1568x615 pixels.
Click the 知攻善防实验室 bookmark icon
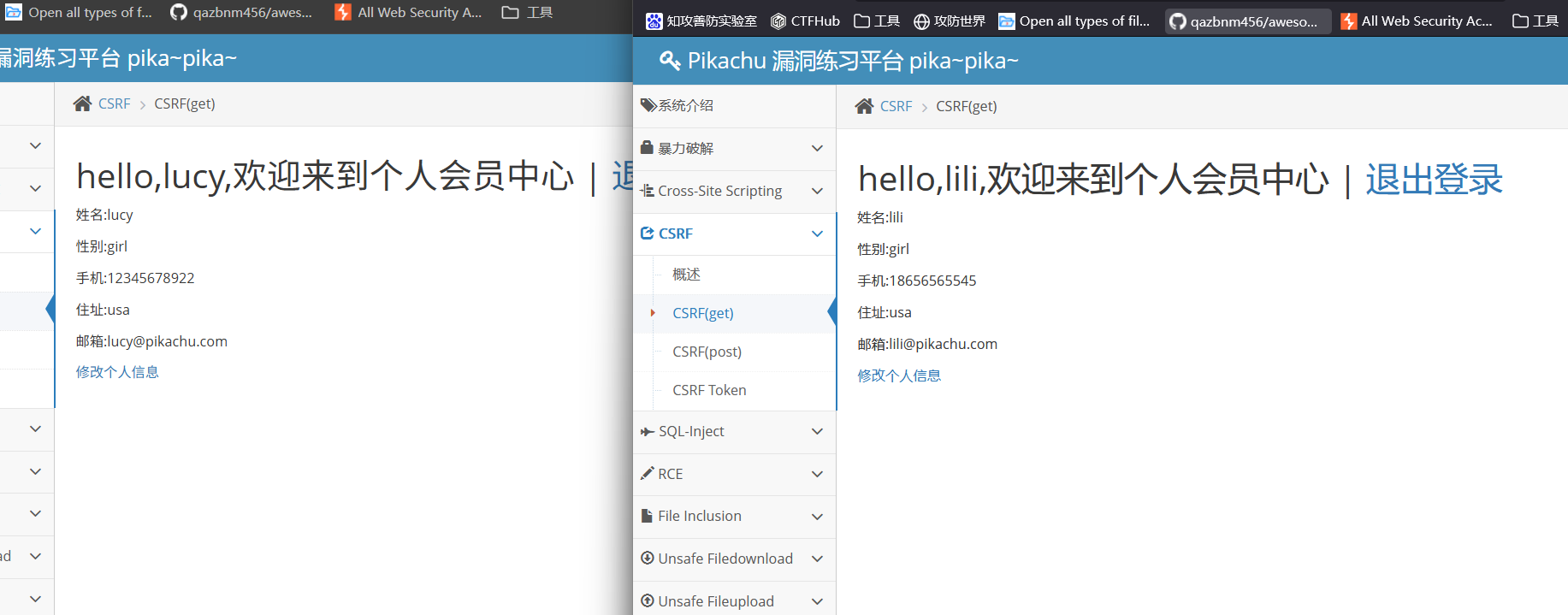[654, 21]
